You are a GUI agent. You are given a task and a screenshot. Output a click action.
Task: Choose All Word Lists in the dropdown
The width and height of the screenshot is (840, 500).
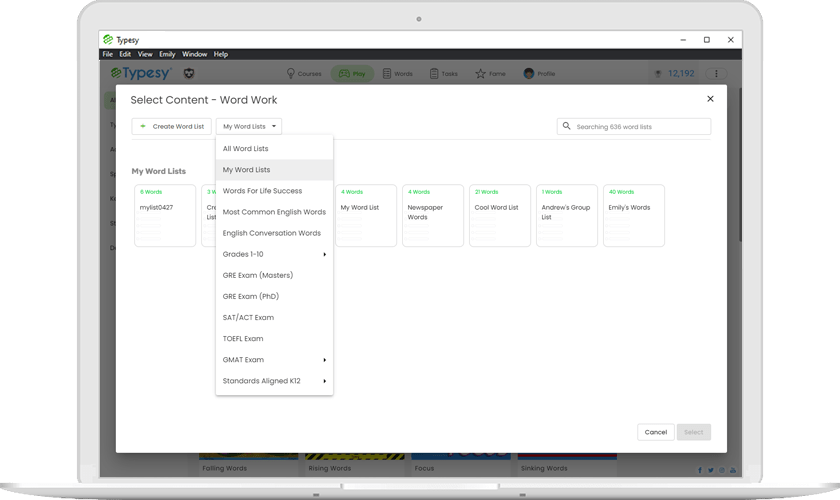274,148
